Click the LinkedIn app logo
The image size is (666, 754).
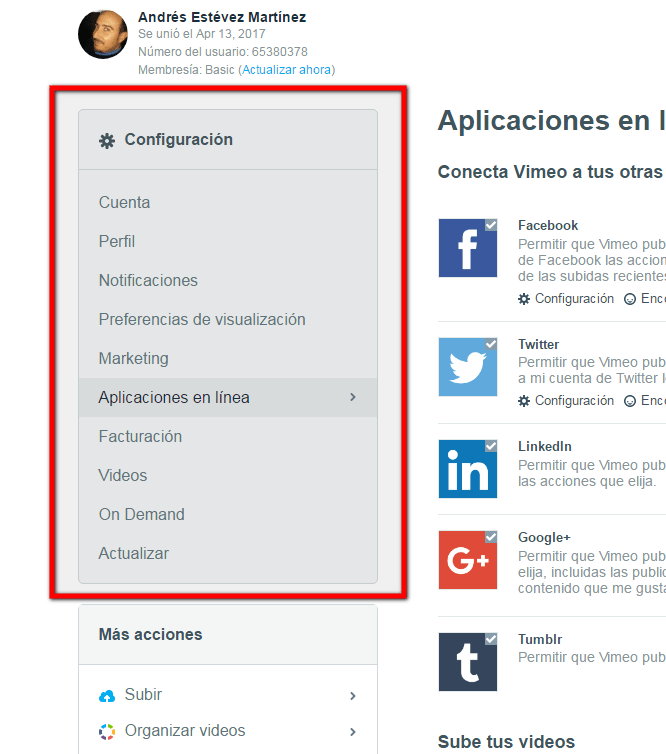[467, 469]
